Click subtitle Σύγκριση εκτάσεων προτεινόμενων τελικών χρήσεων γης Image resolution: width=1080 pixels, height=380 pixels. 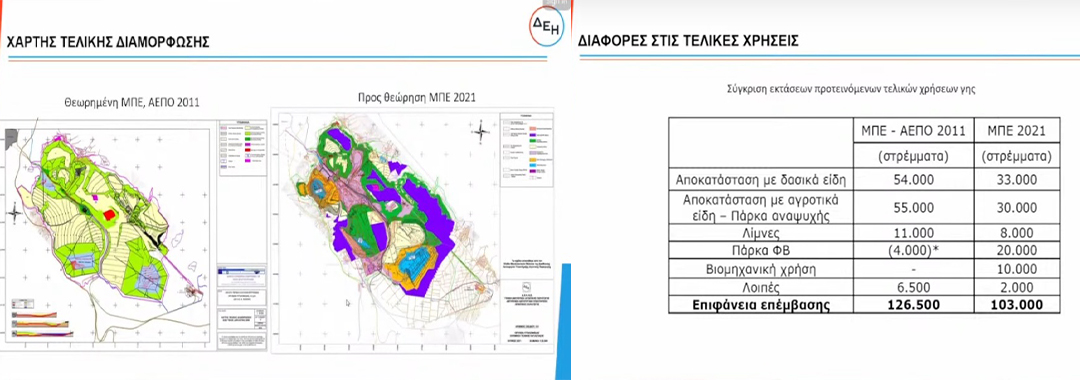[x=852, y=89]
